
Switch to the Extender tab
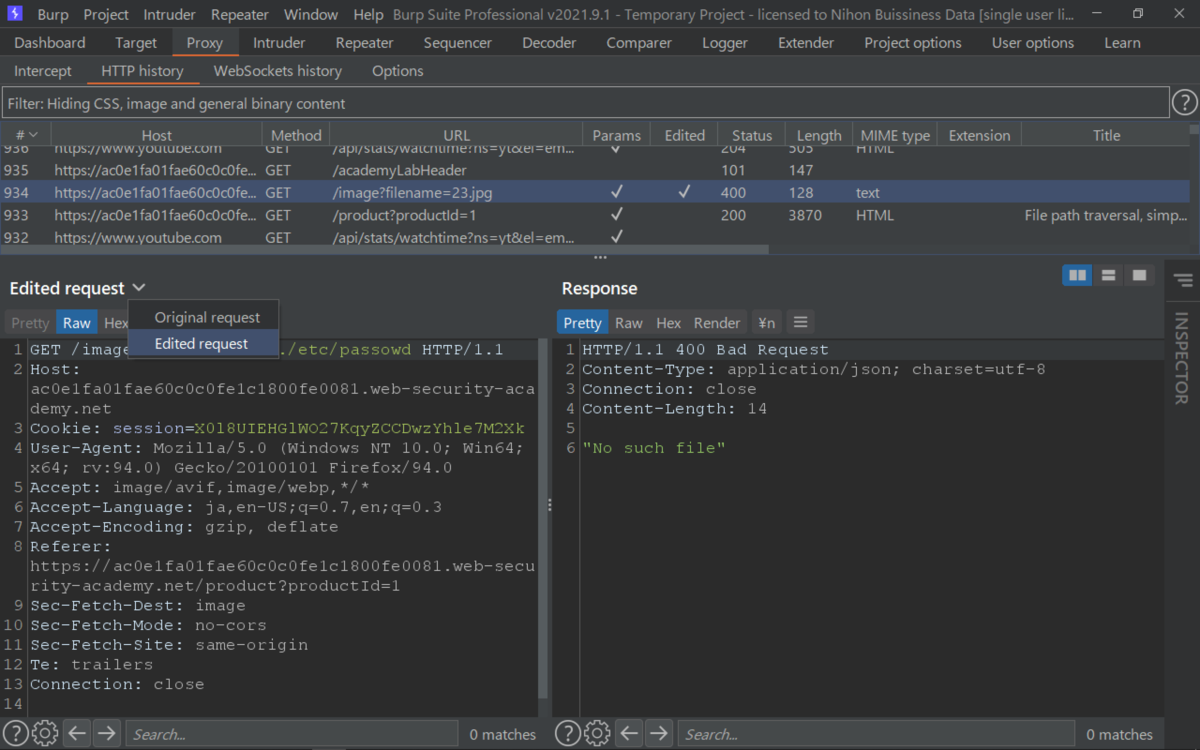coord(806,43)
